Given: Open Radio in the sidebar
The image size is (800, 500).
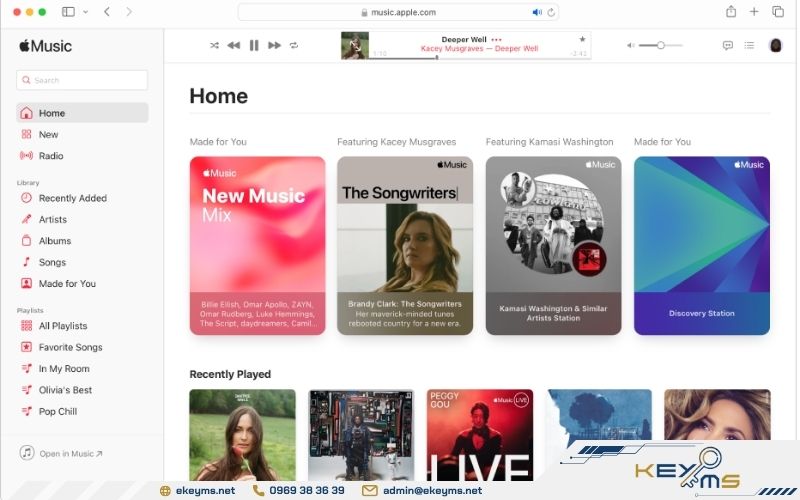Looking at the screenshot, I should (x=82, y=156).
